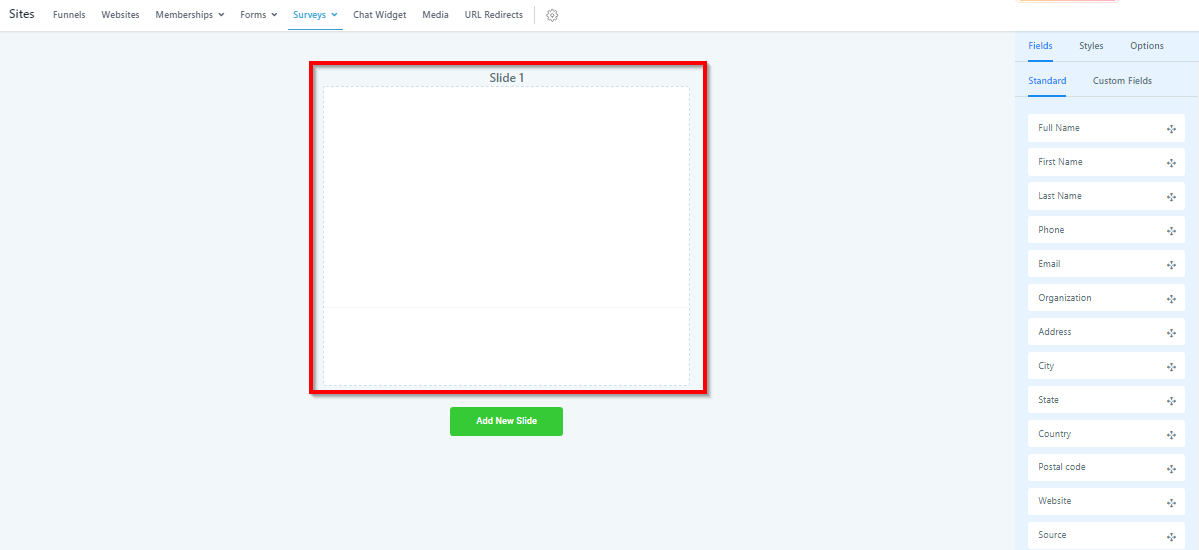Expand the Memberships dropdown menu
Image resolution: width=1199 pixels, height=550 pixels.
pyautogui.click(x=189, y=15)
